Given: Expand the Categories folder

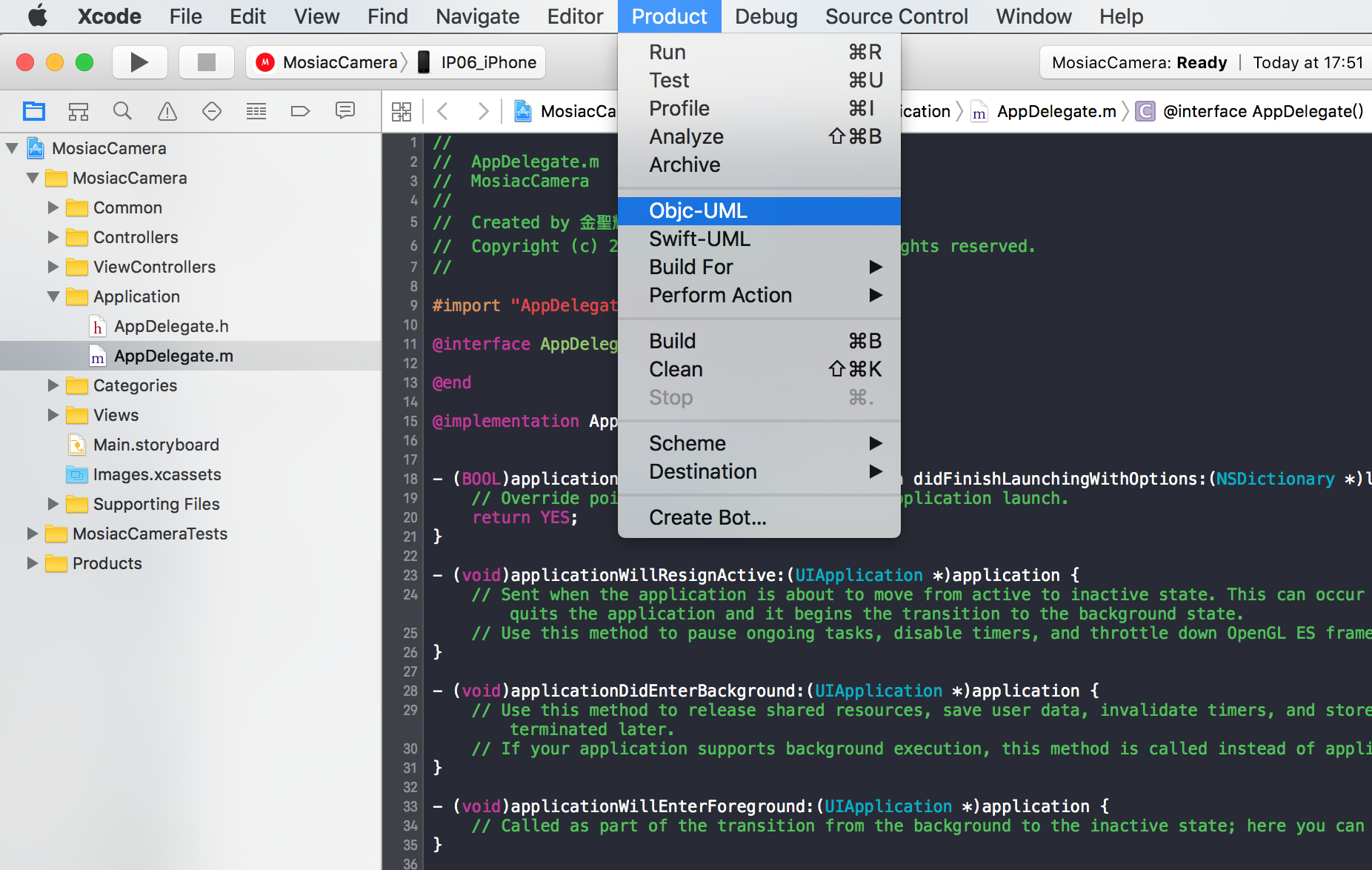Looking at the screenshot, I should (x=53, y=385).
